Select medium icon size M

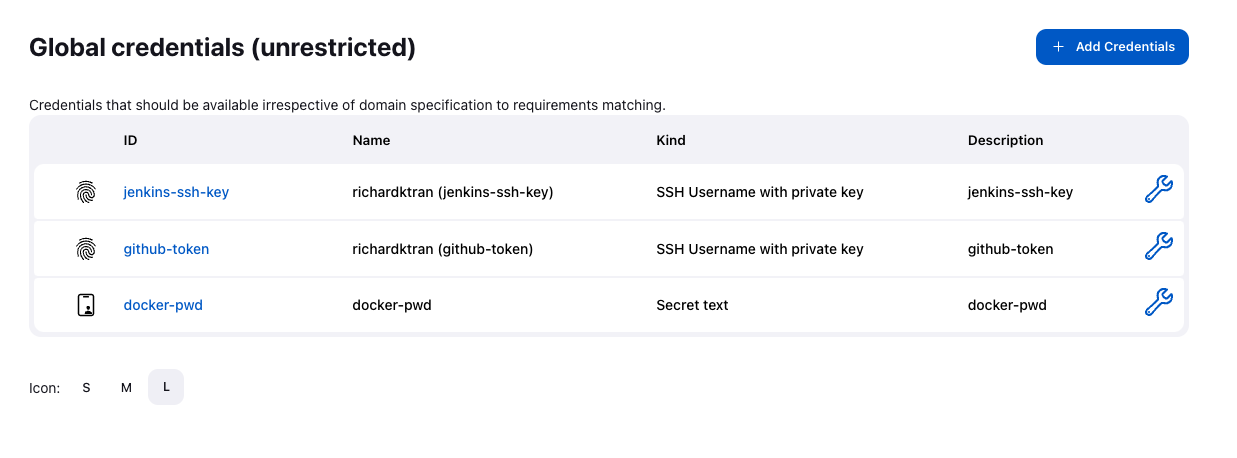pos(126,388)
